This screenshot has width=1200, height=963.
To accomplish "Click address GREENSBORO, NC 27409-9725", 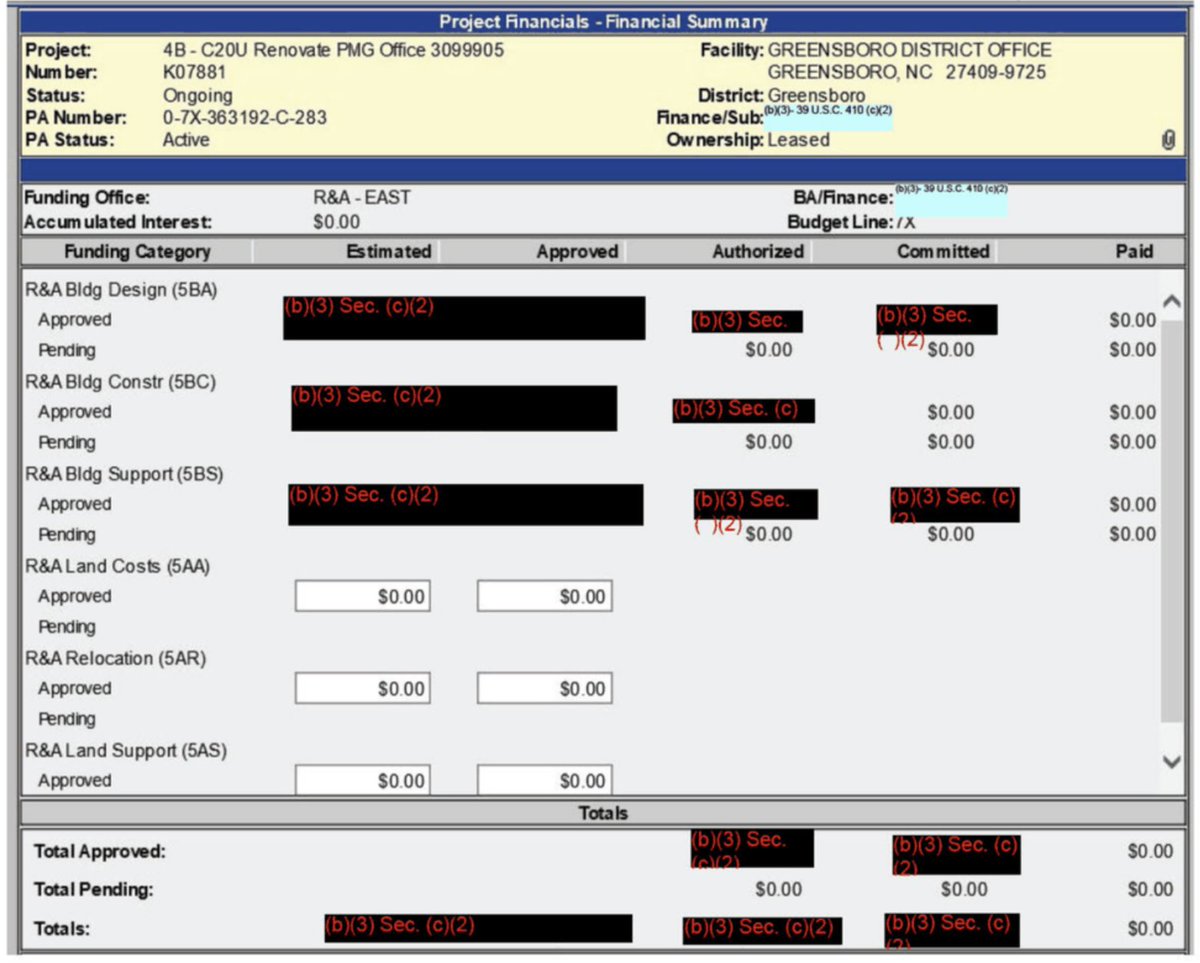I will click(906, 73).
